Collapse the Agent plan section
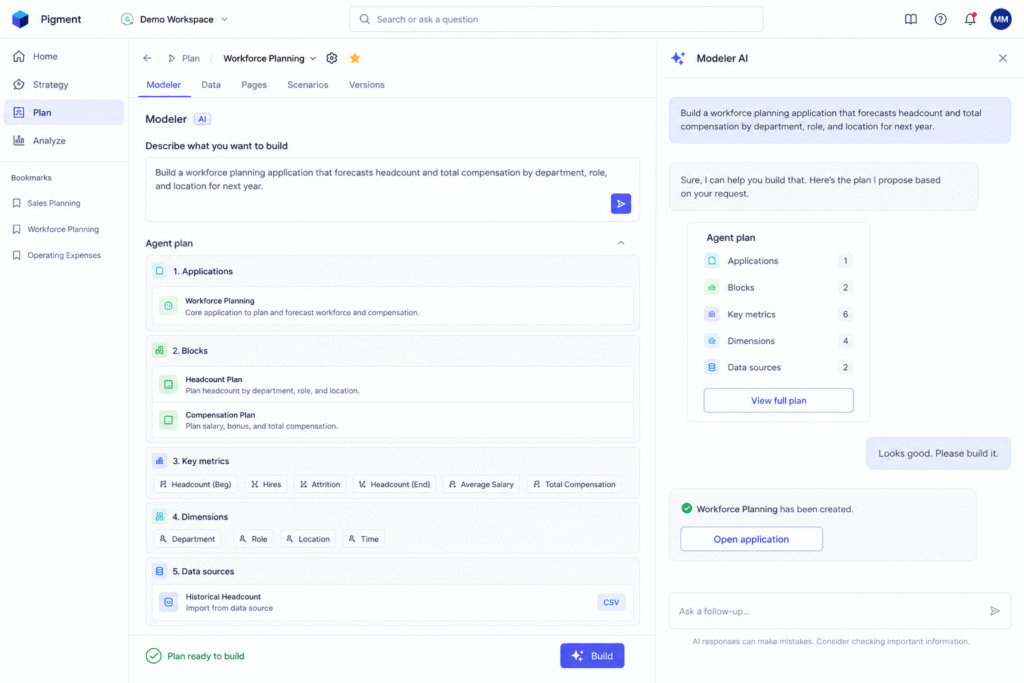This screenshot has height=683, width=1024. [x=620, y=243]
